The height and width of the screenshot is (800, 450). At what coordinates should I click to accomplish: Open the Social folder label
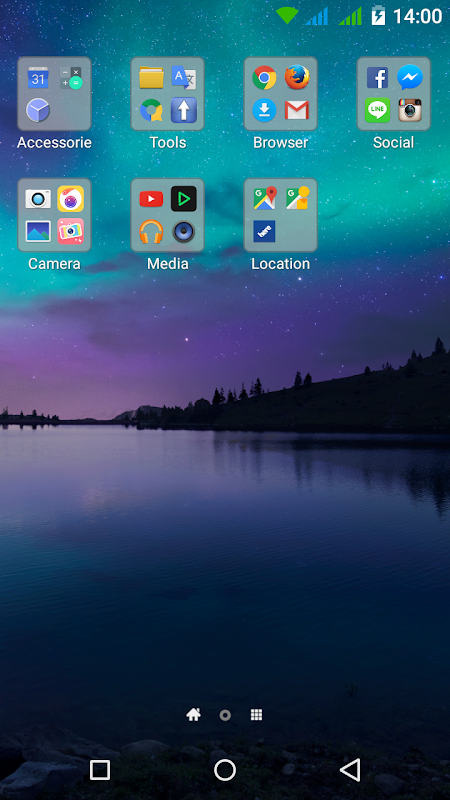click(393, 142)
